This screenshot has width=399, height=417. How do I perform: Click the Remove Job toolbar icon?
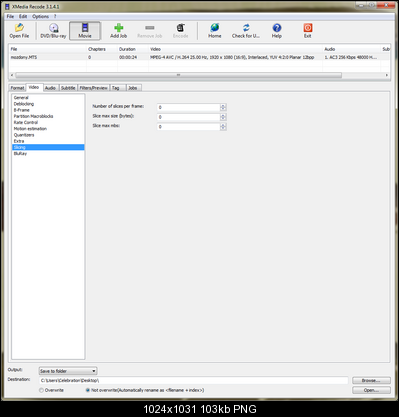150,31
